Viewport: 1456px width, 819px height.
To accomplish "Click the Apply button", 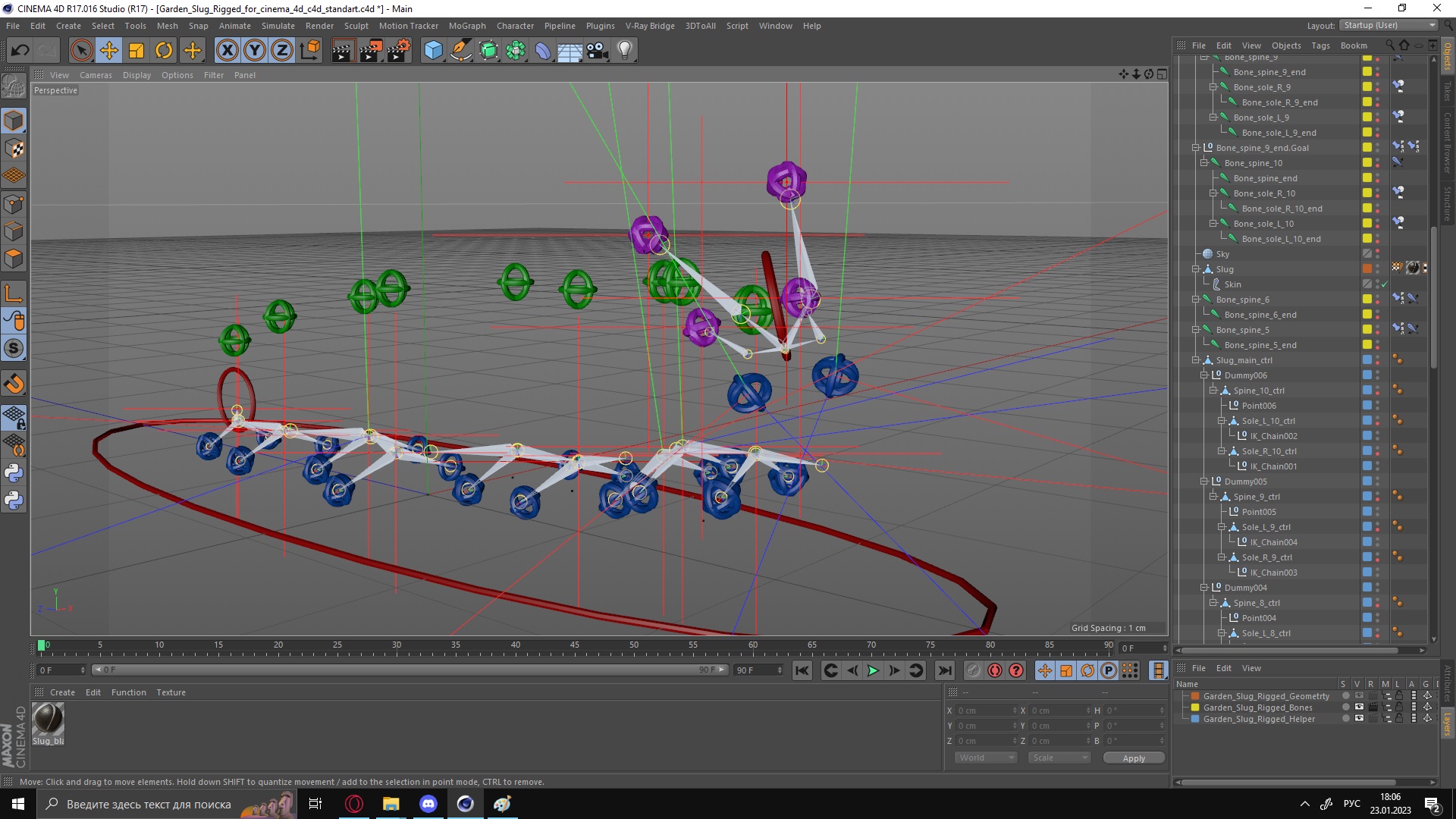I will tap(1134, 758).
